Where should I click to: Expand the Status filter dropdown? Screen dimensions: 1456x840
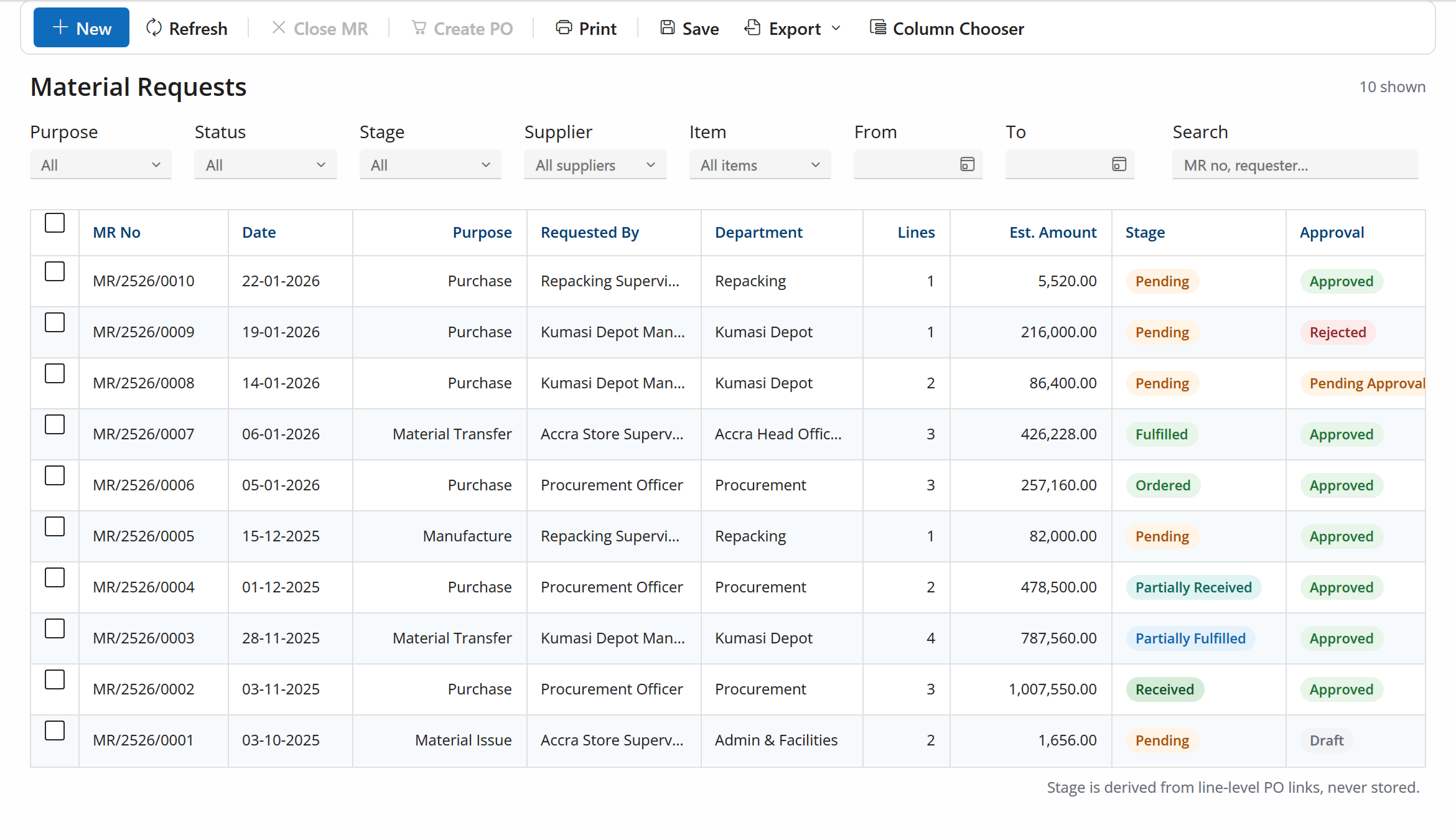point(266,164)
